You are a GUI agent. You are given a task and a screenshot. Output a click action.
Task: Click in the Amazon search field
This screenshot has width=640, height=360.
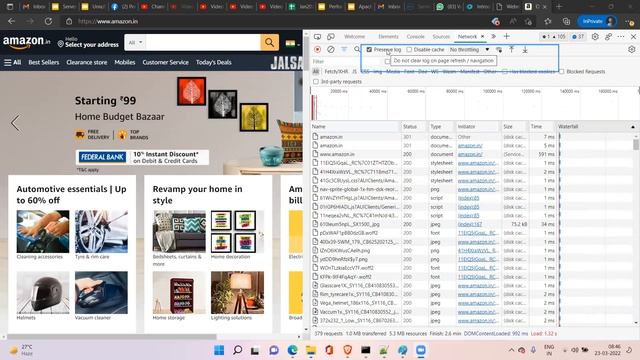pos(203,42)
